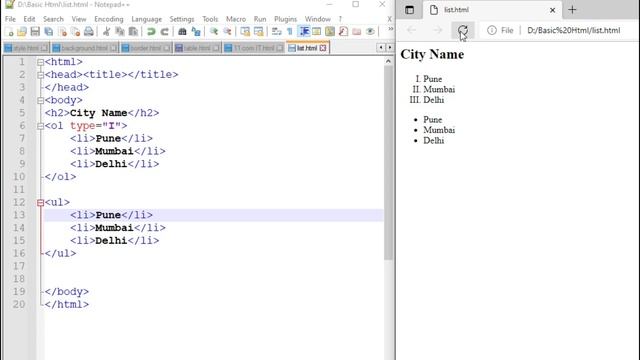Open the Window menu
Image resolution: width=640 pixels, height=360 pixels.
[x=318, y=19]
